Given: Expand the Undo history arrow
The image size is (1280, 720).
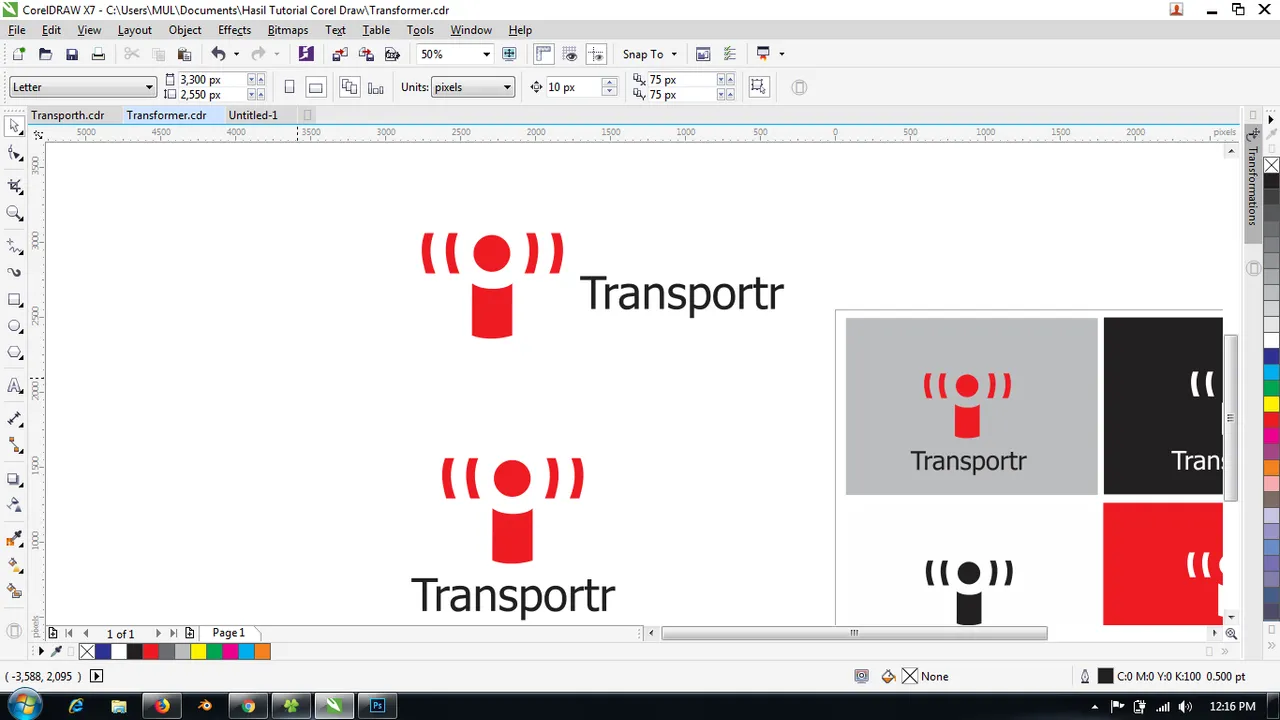Looking at the screenshot, I should (236, 54).
